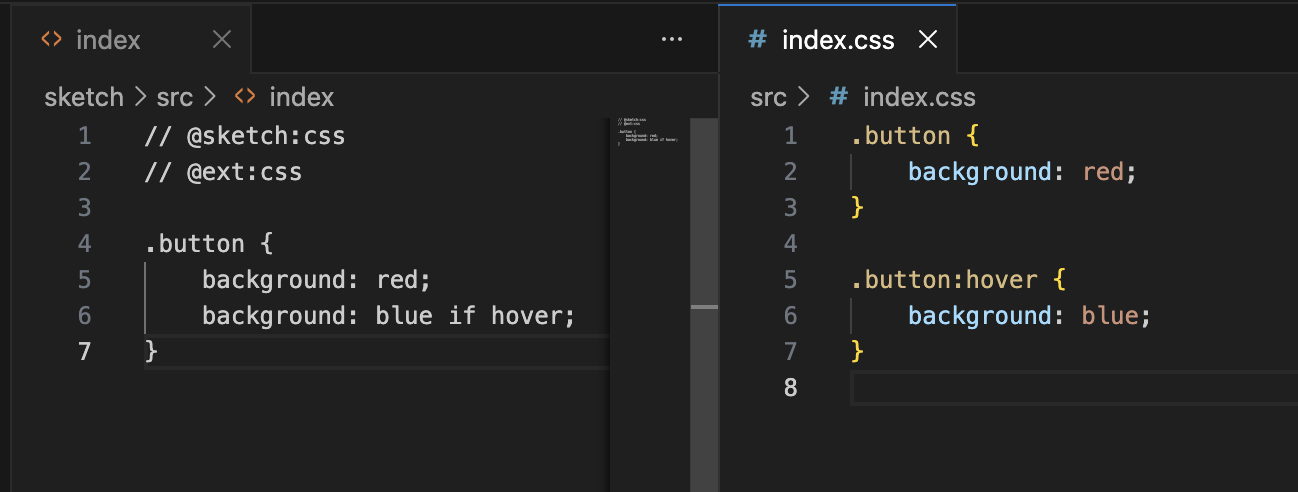Screen dimensions: 1298x492
Task: Click the orange code icon on index tab
Action: 50,40
